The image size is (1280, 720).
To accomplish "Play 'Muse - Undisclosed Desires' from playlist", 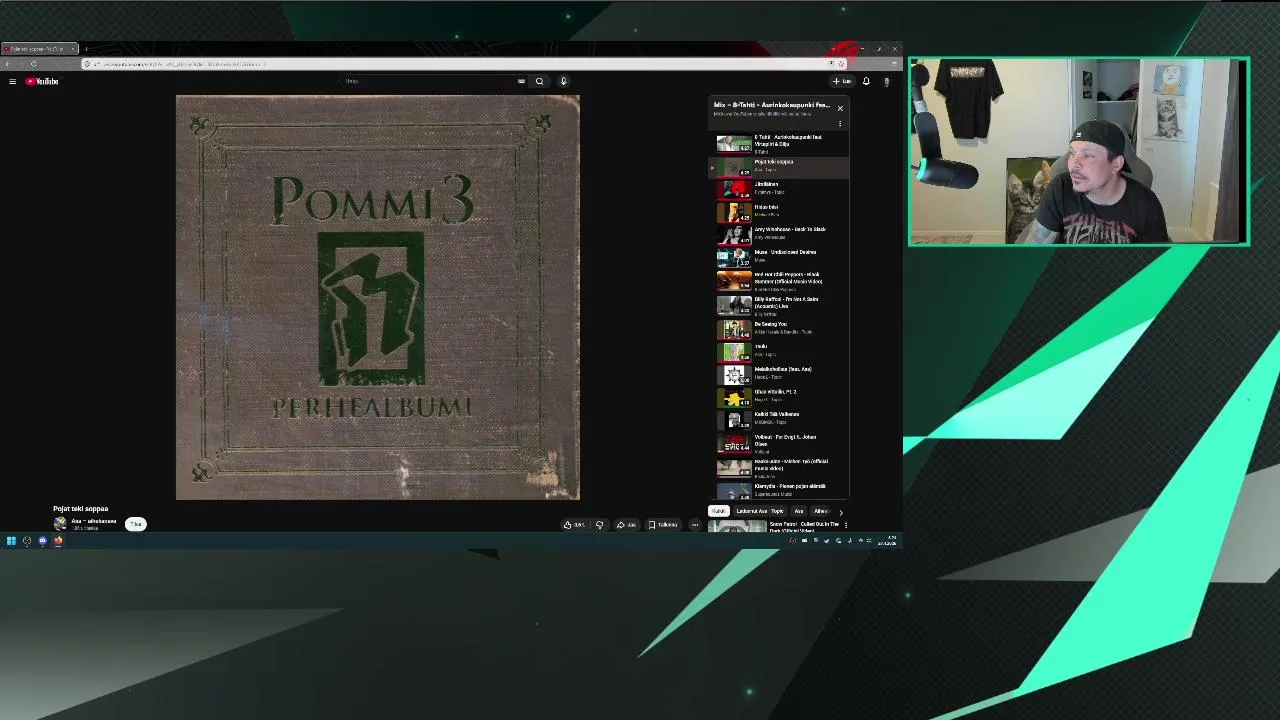I will (780, 256).
